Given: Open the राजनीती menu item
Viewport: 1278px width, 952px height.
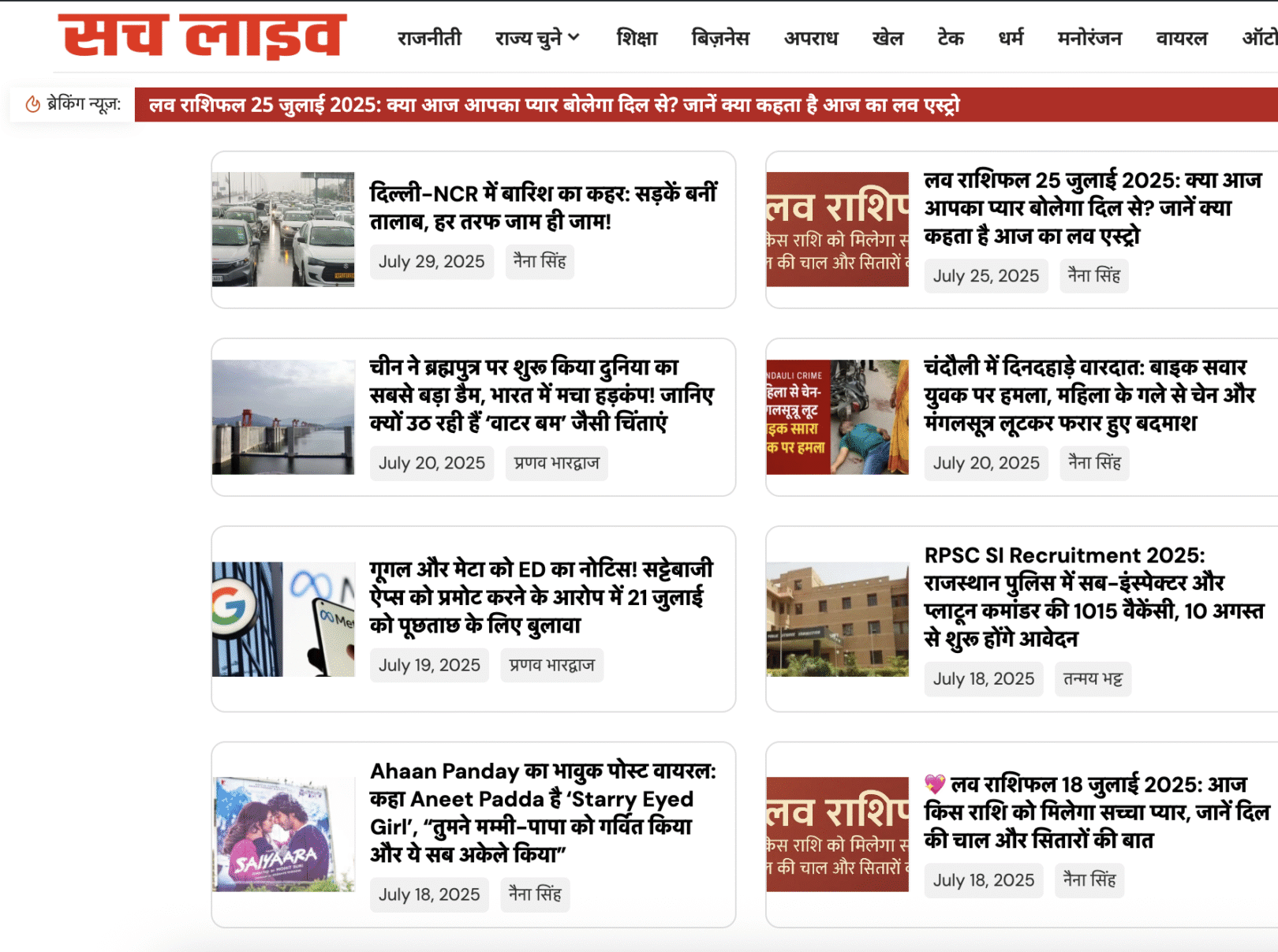Looking at the screenshot, I should pyautogui.click(x=429, y=38).
